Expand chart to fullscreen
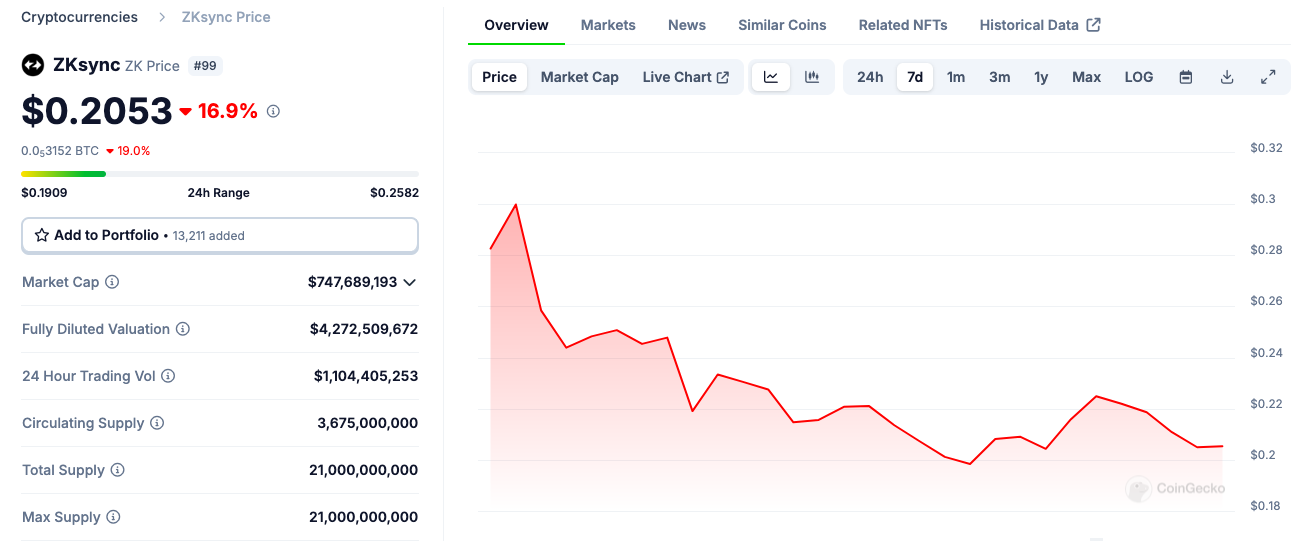Viewport: 1302px width, 541px height. click(1268, 77)
